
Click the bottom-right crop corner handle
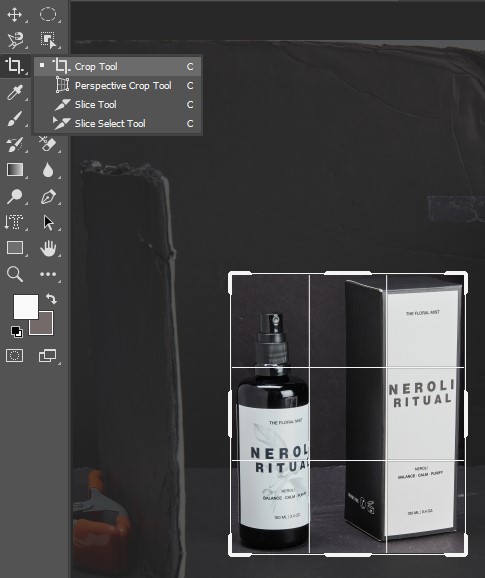point(465,554)
